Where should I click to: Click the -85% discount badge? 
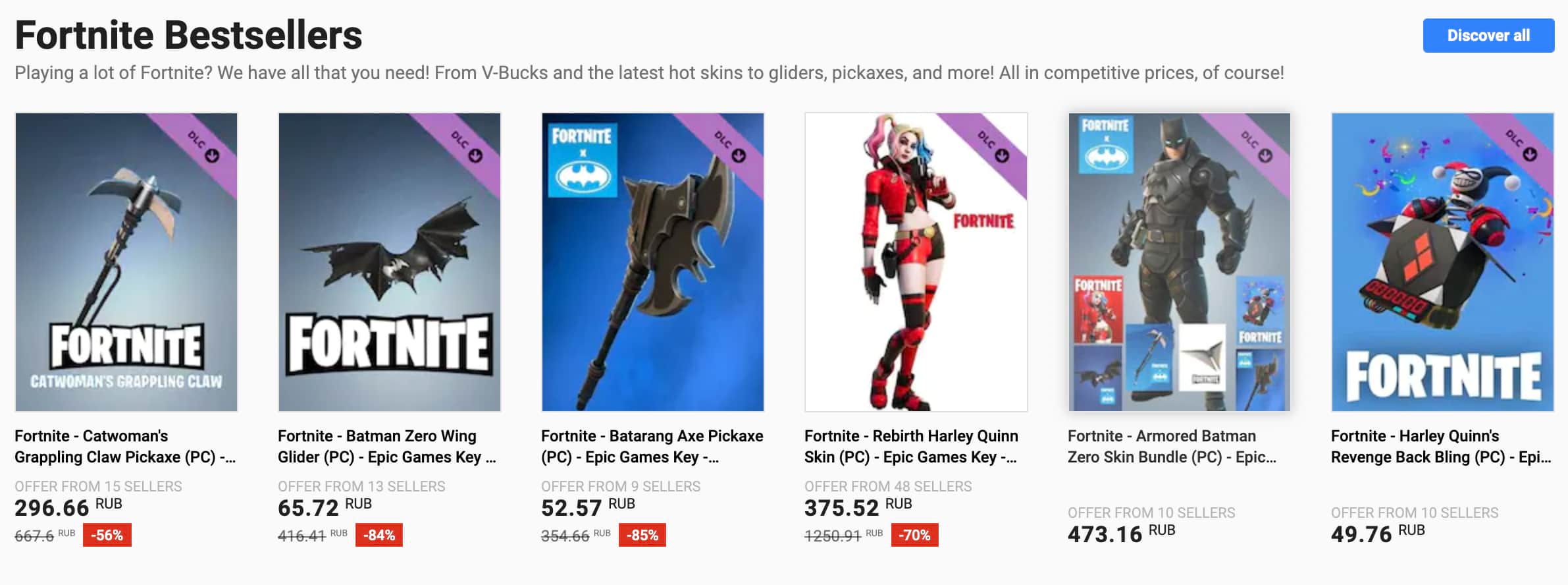[x=642, y=535]
